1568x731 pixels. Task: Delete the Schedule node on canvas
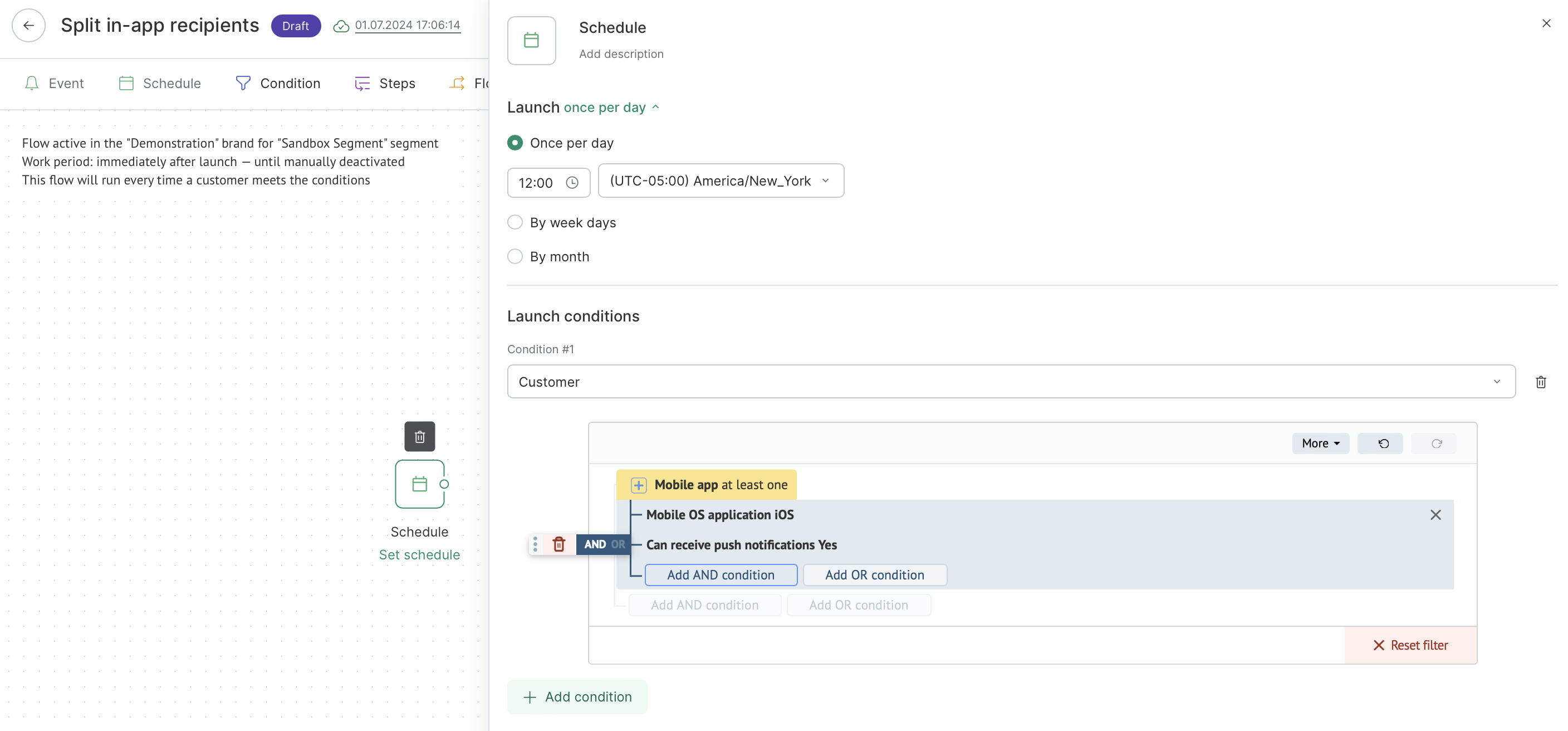(x=420, y=437)
